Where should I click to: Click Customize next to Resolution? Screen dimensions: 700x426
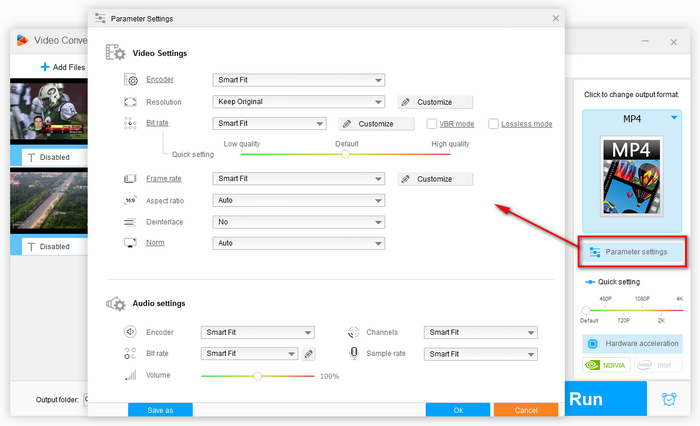pyautogui.click(x=435, y=102)
